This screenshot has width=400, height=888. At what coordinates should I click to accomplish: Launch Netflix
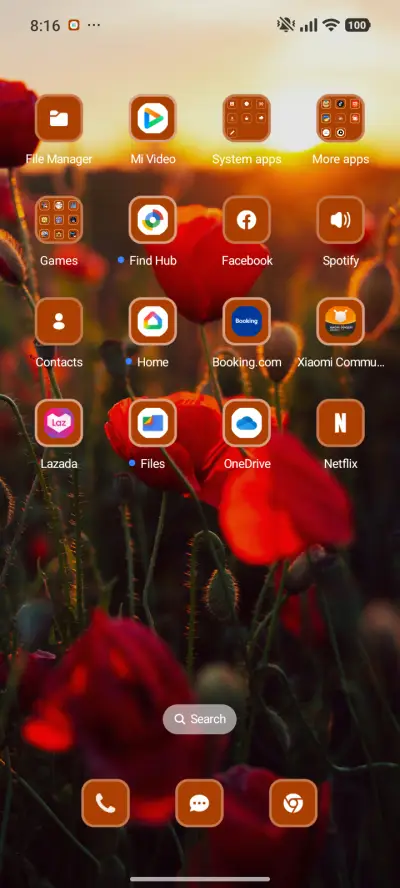tap(341, 422)
